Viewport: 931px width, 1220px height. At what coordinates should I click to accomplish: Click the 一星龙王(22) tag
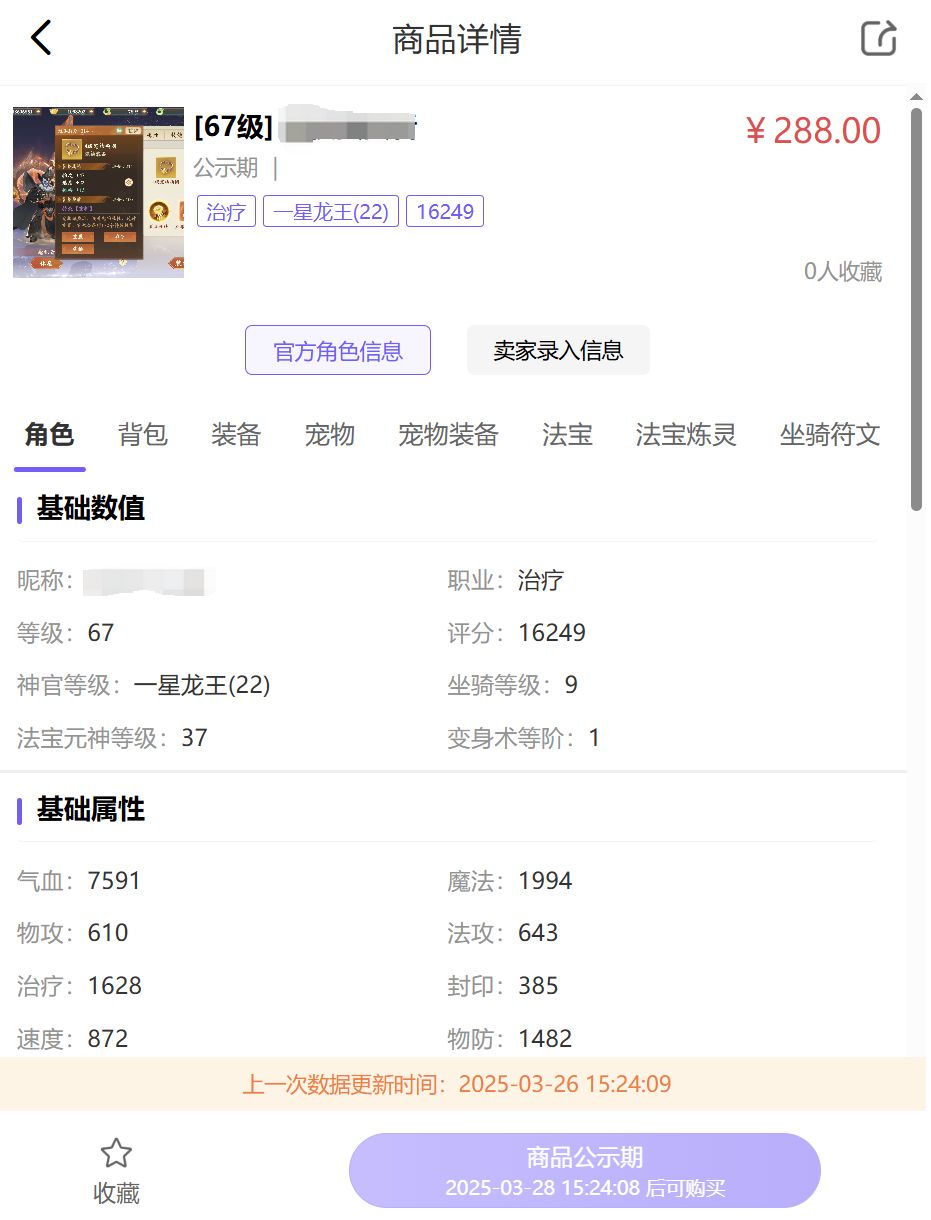click(x=331, y=211)
